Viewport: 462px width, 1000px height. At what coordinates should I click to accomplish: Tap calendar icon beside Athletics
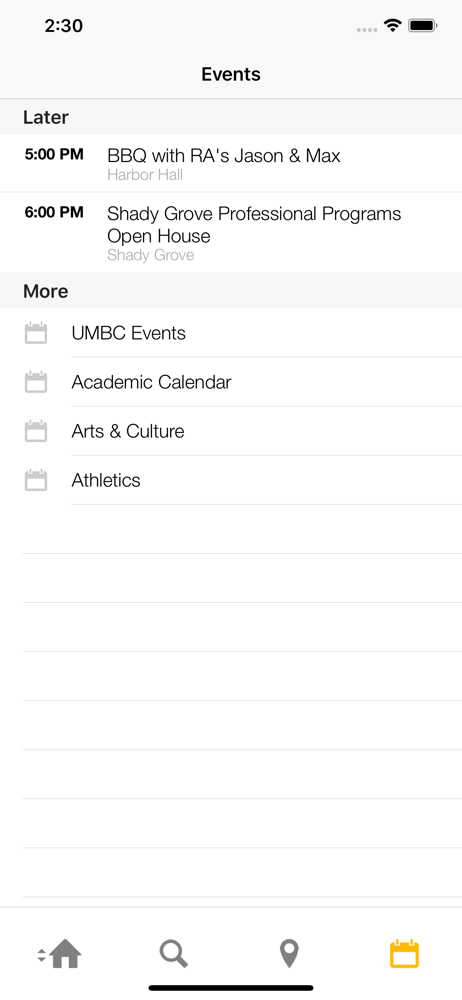click(36, 480)
